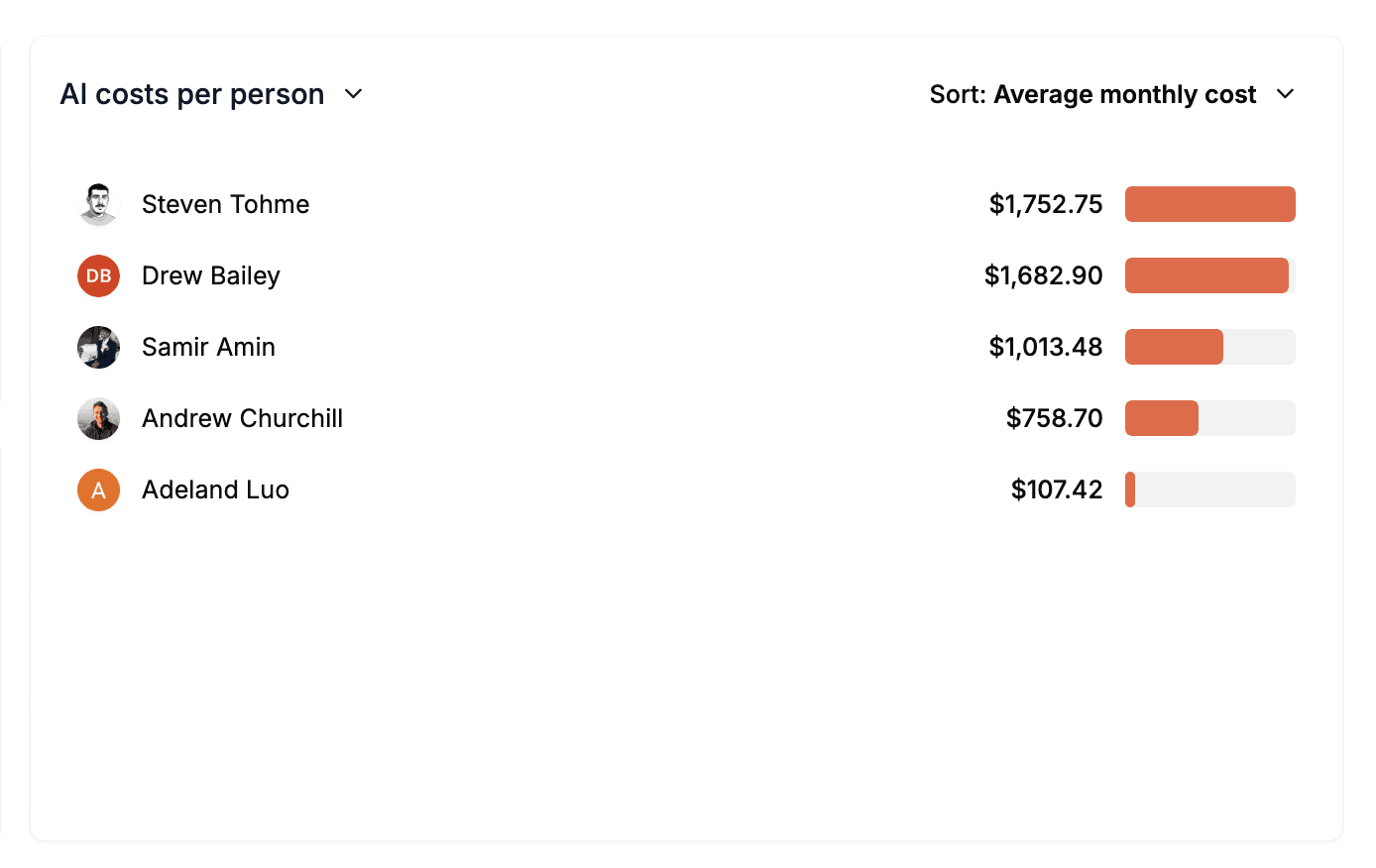Click Adeland Luo's orange A avatar
The width and height of the screenshot is (1376, 868).
(98, 489)
